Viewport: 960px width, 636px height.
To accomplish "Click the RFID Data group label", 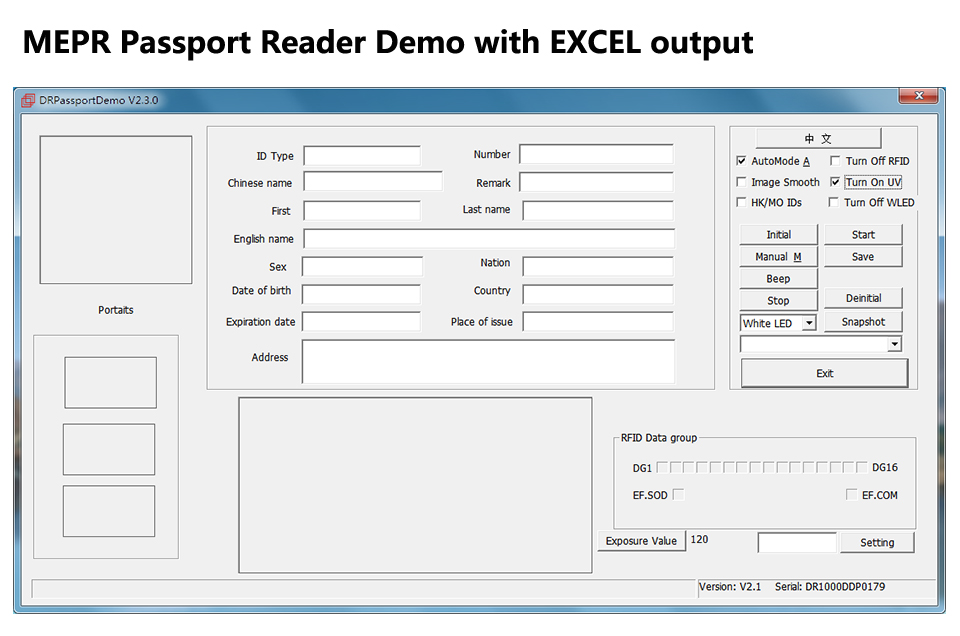I will click(659, 438).
